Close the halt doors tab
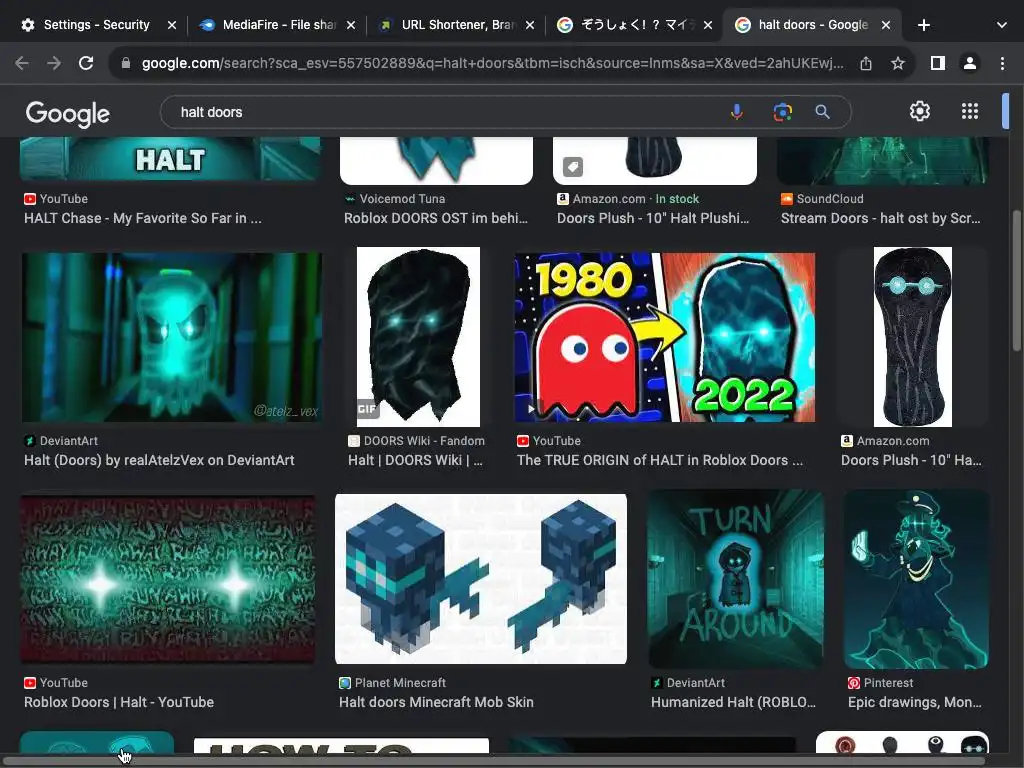The width and height of the screenshot is (1024, 768). [886, 25]
